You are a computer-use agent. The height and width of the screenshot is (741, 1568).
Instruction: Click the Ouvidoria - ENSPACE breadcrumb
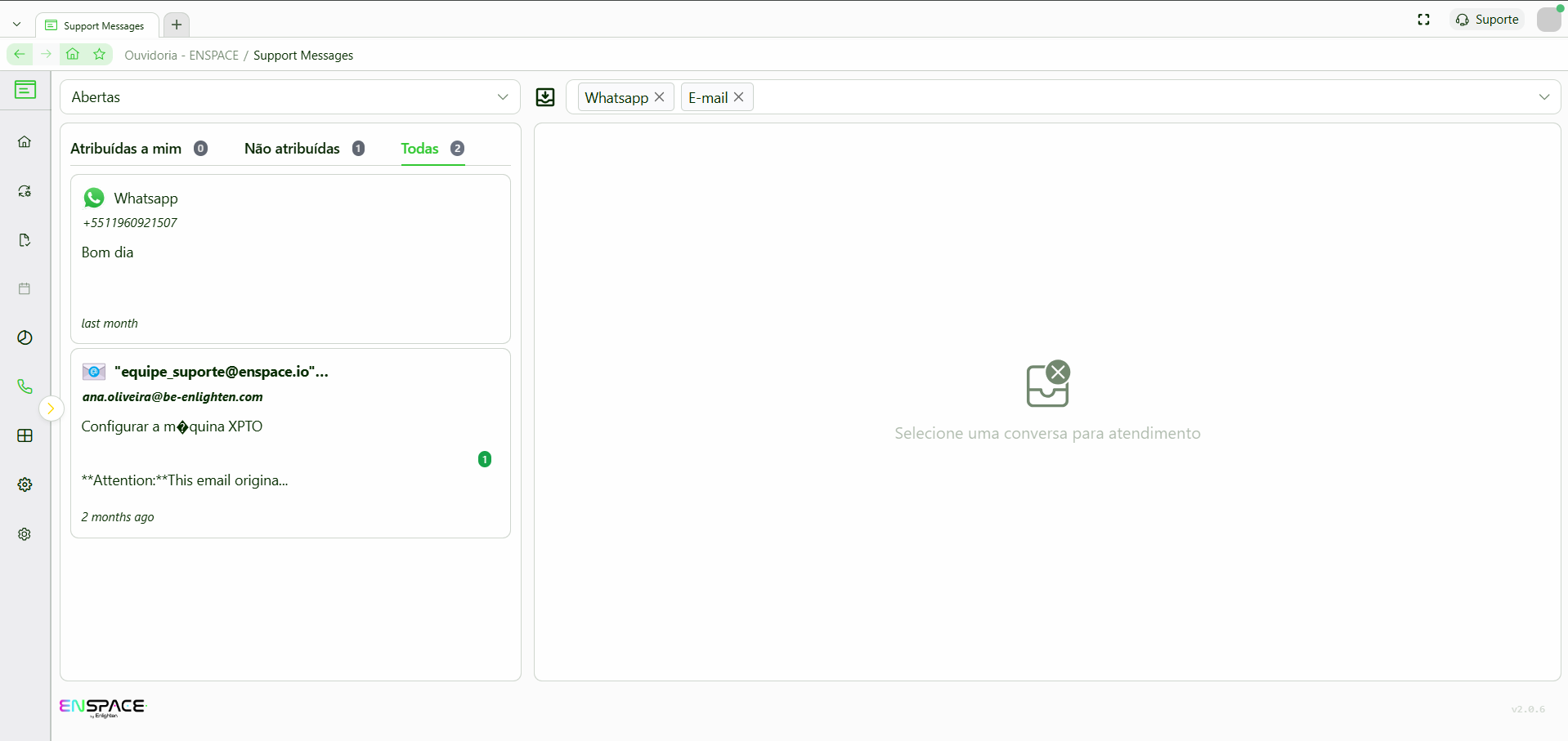tap(181, 56)
